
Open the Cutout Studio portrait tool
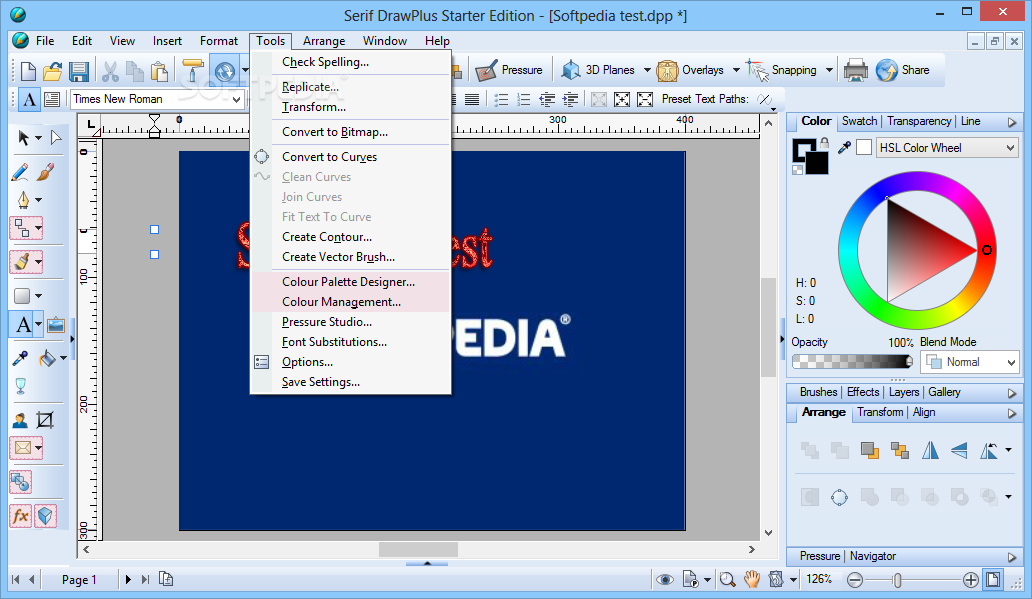click(20, 419)
